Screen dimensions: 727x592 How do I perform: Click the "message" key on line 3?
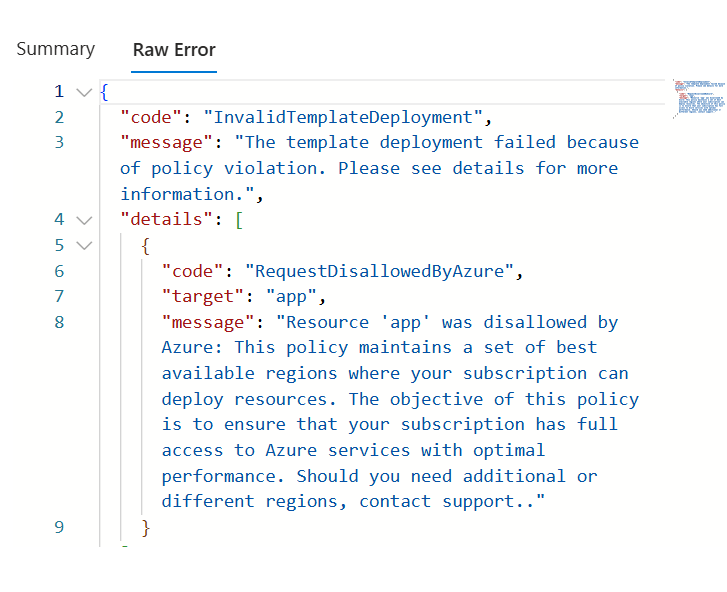tap(166, 143)
